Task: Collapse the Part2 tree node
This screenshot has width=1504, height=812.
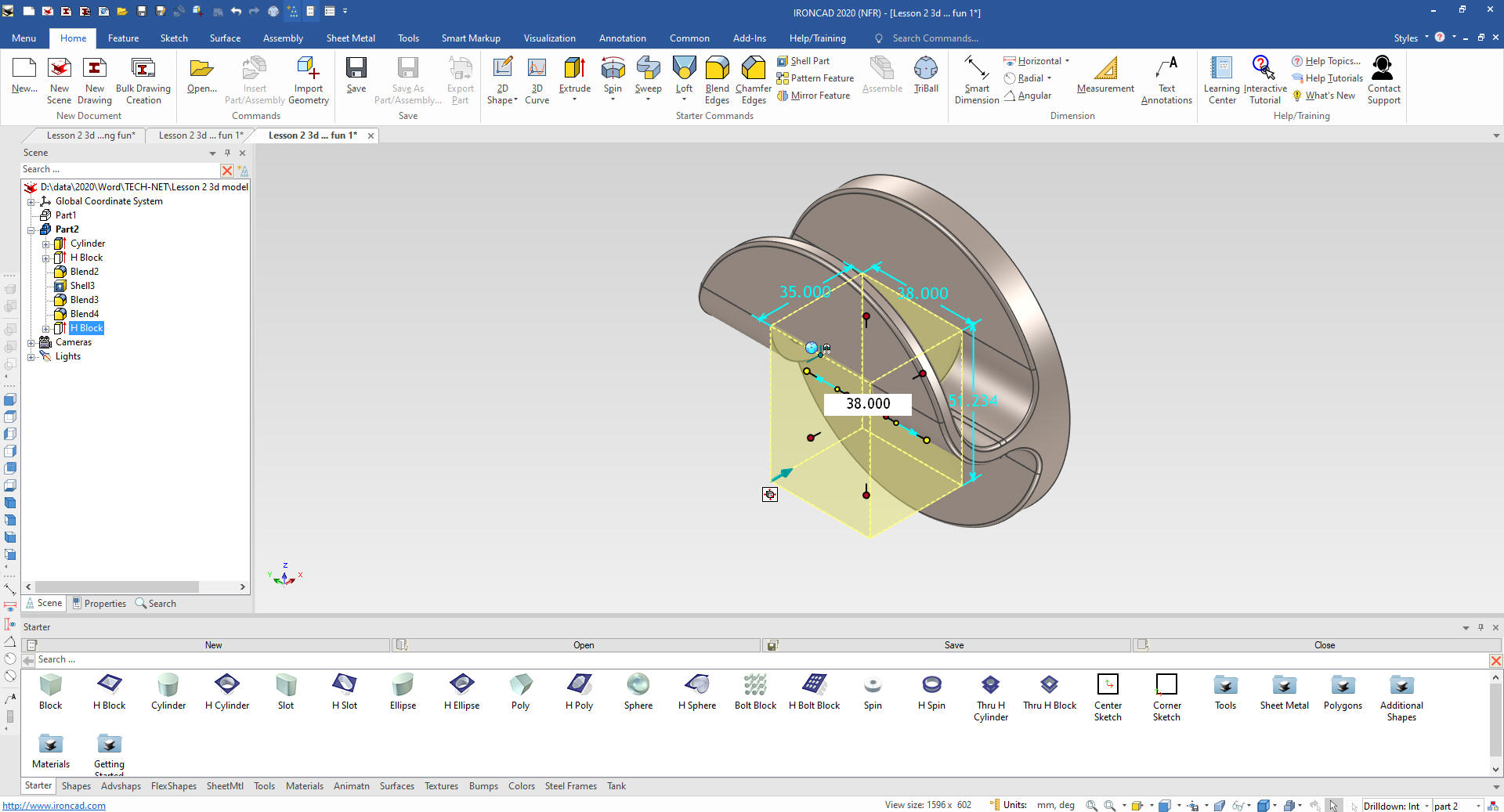Action: [x=31, y=230]
